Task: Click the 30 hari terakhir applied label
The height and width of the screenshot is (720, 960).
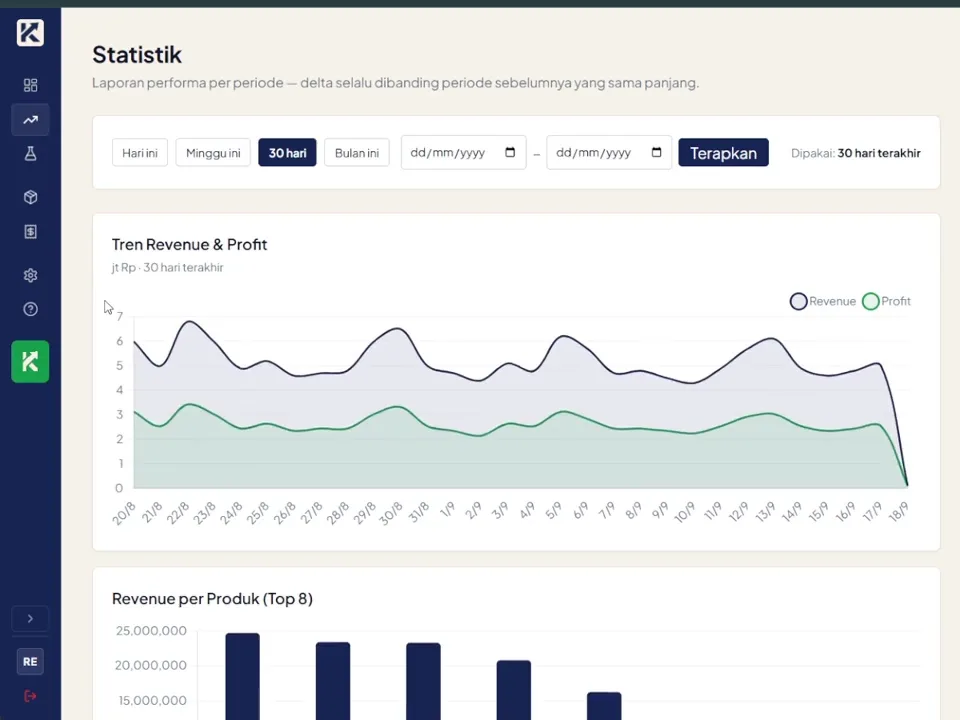Action: pos(879,153)
